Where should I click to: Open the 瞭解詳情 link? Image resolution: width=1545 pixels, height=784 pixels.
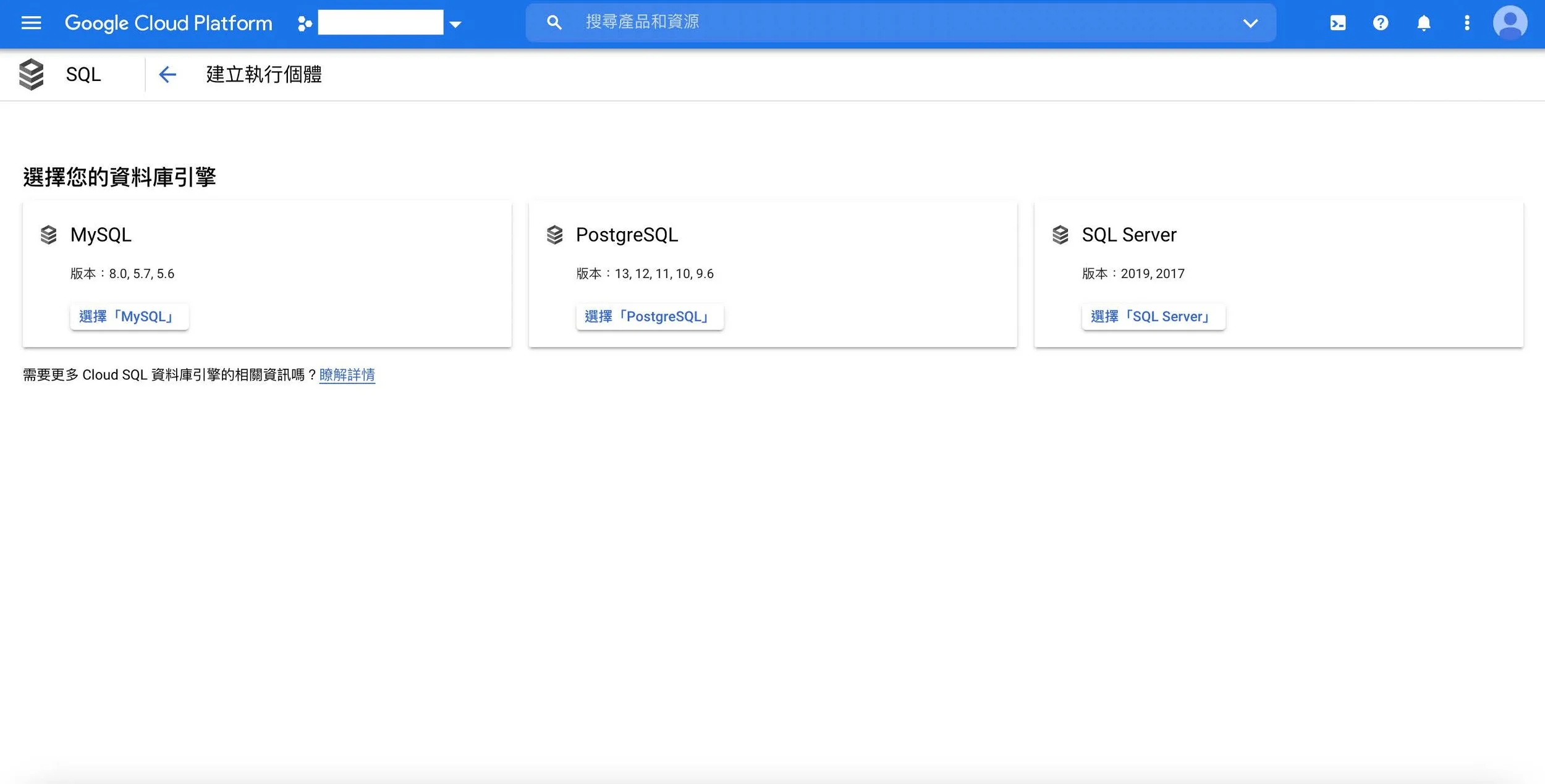point(347,375)
